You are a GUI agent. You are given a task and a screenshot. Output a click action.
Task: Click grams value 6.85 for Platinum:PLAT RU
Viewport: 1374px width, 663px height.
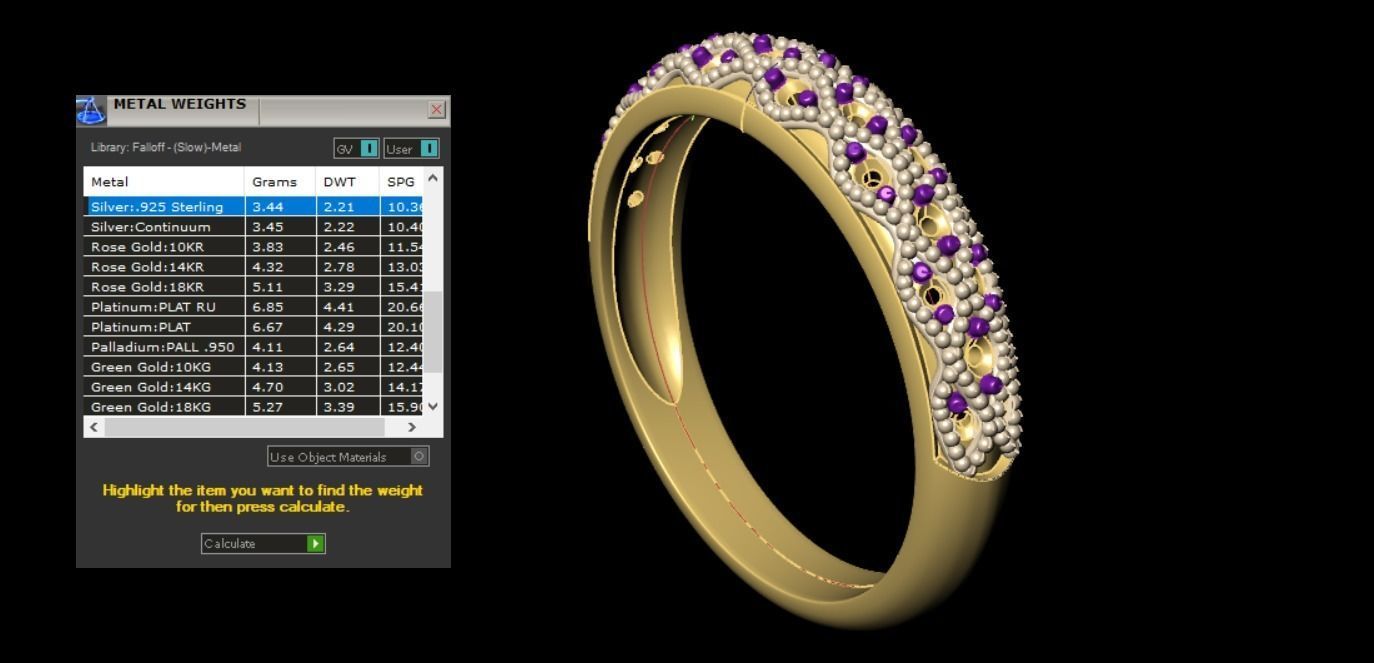268,306
